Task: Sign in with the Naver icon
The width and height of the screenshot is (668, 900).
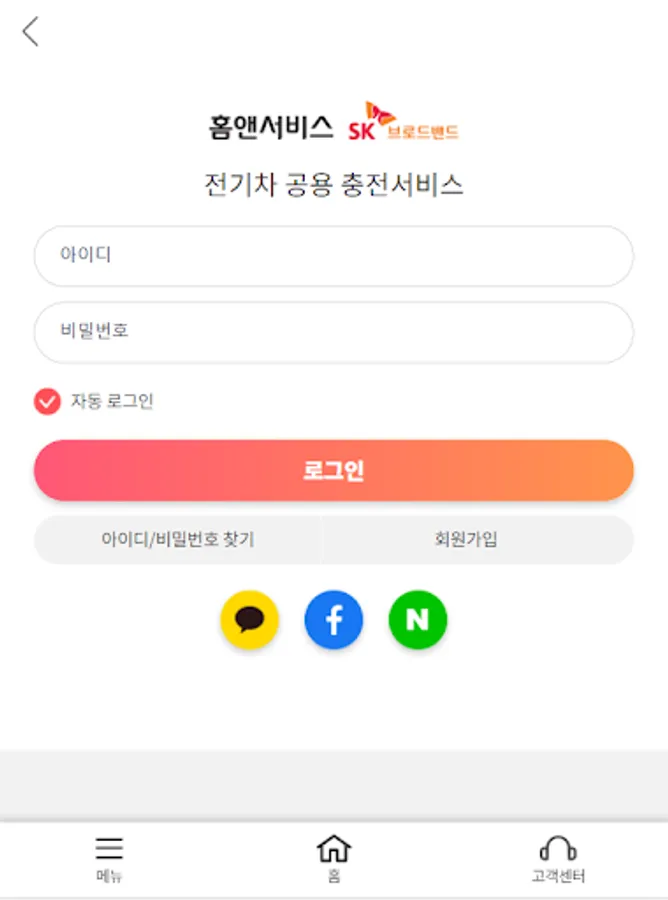Action: pos(418,620)
